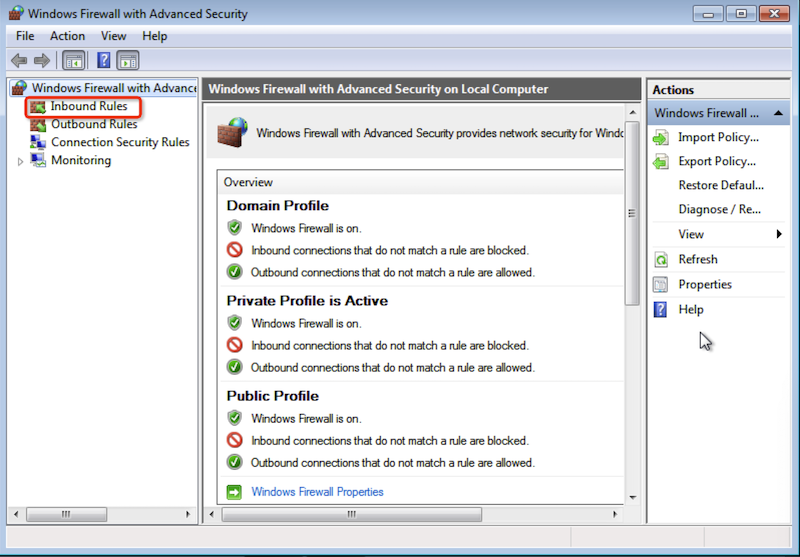Click the root firewall globe icon in the tree
800x557 pixels.
(x=19, y=88)
